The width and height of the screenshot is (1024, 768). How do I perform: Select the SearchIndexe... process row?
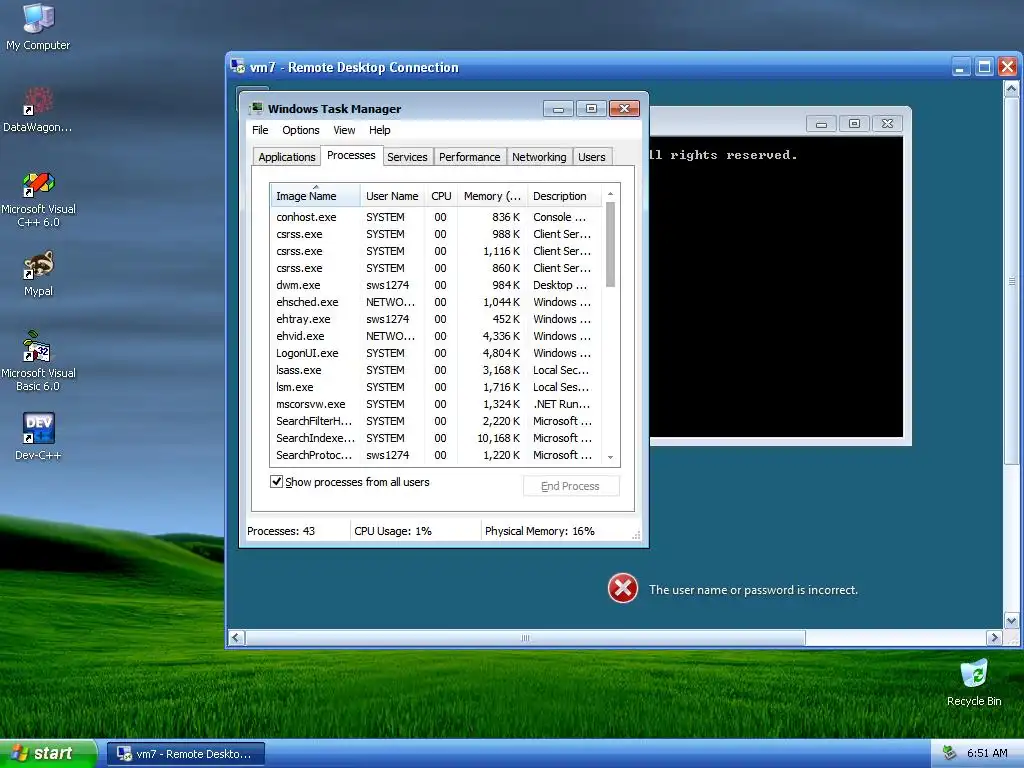[x=436, y=438]
